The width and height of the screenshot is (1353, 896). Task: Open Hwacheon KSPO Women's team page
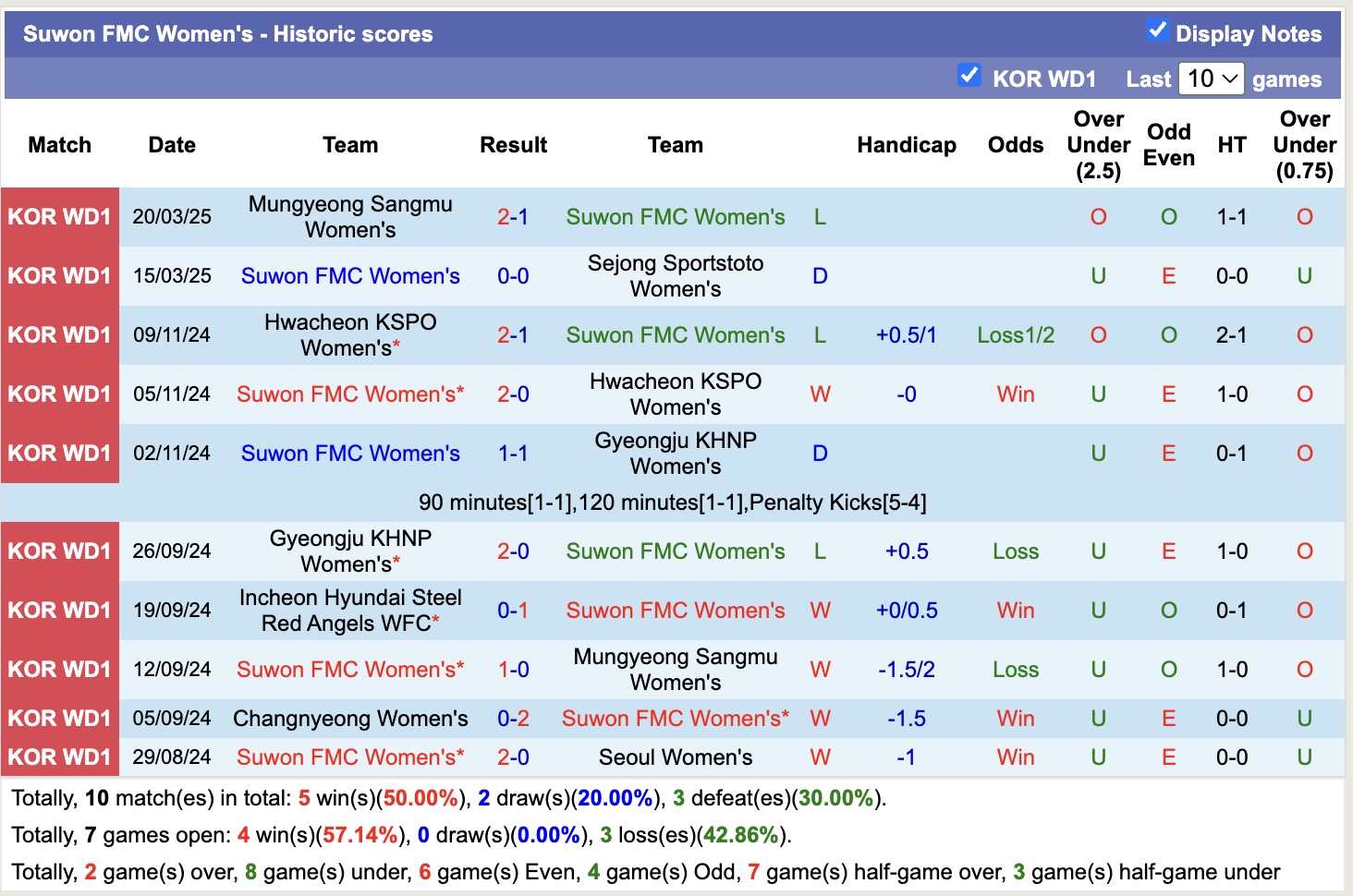pos(350,335)
